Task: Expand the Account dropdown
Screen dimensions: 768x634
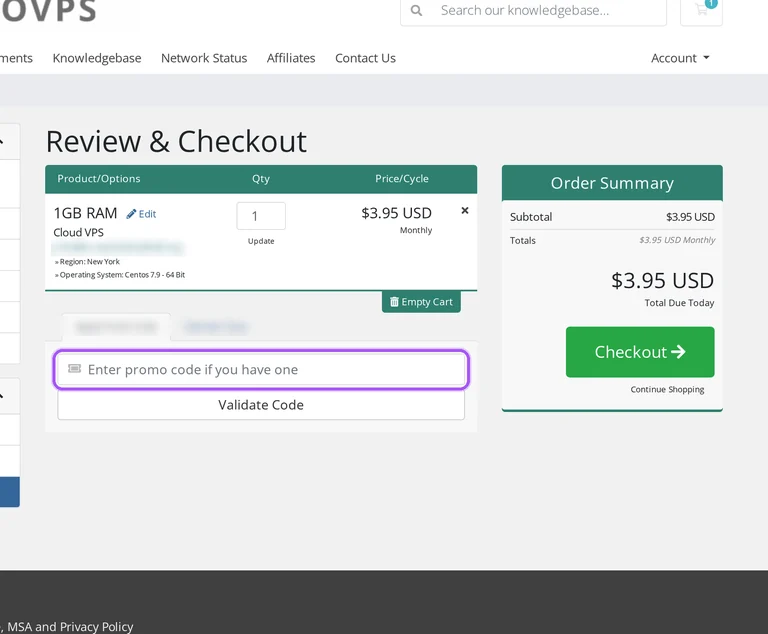Action: [x=680, y=58]
